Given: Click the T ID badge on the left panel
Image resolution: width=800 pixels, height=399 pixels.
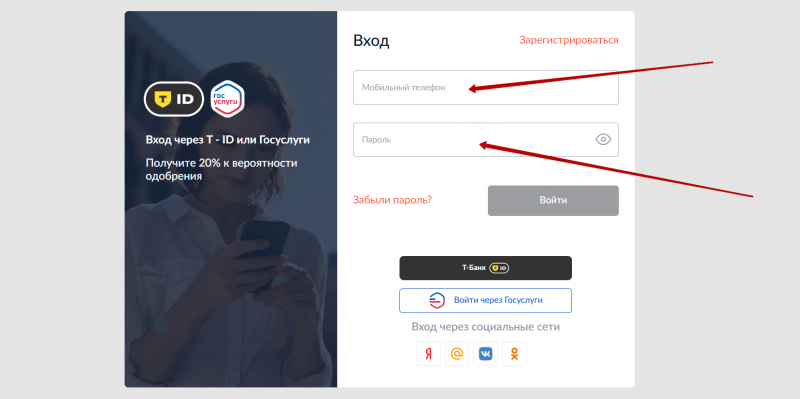Looking at the screenshot, I should [174, 99].
